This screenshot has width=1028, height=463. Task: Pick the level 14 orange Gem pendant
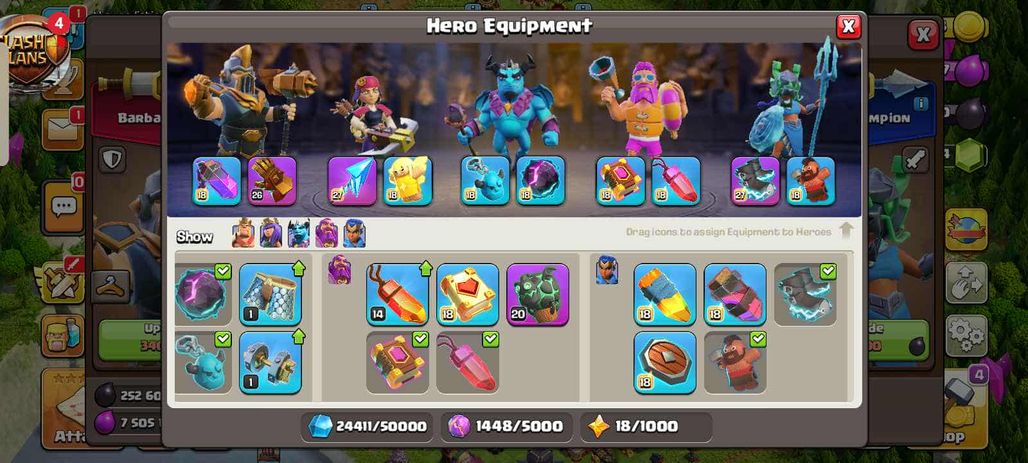click(x=397, y=294)
